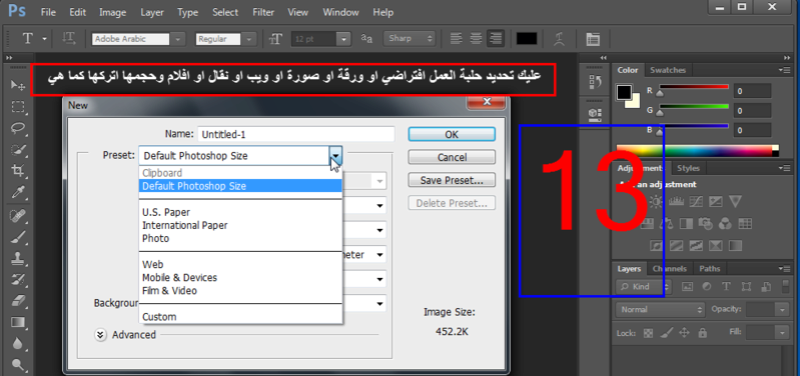Select the Clone Stamp tool
The height and width of the screenshot is (376, 800).
18,258
